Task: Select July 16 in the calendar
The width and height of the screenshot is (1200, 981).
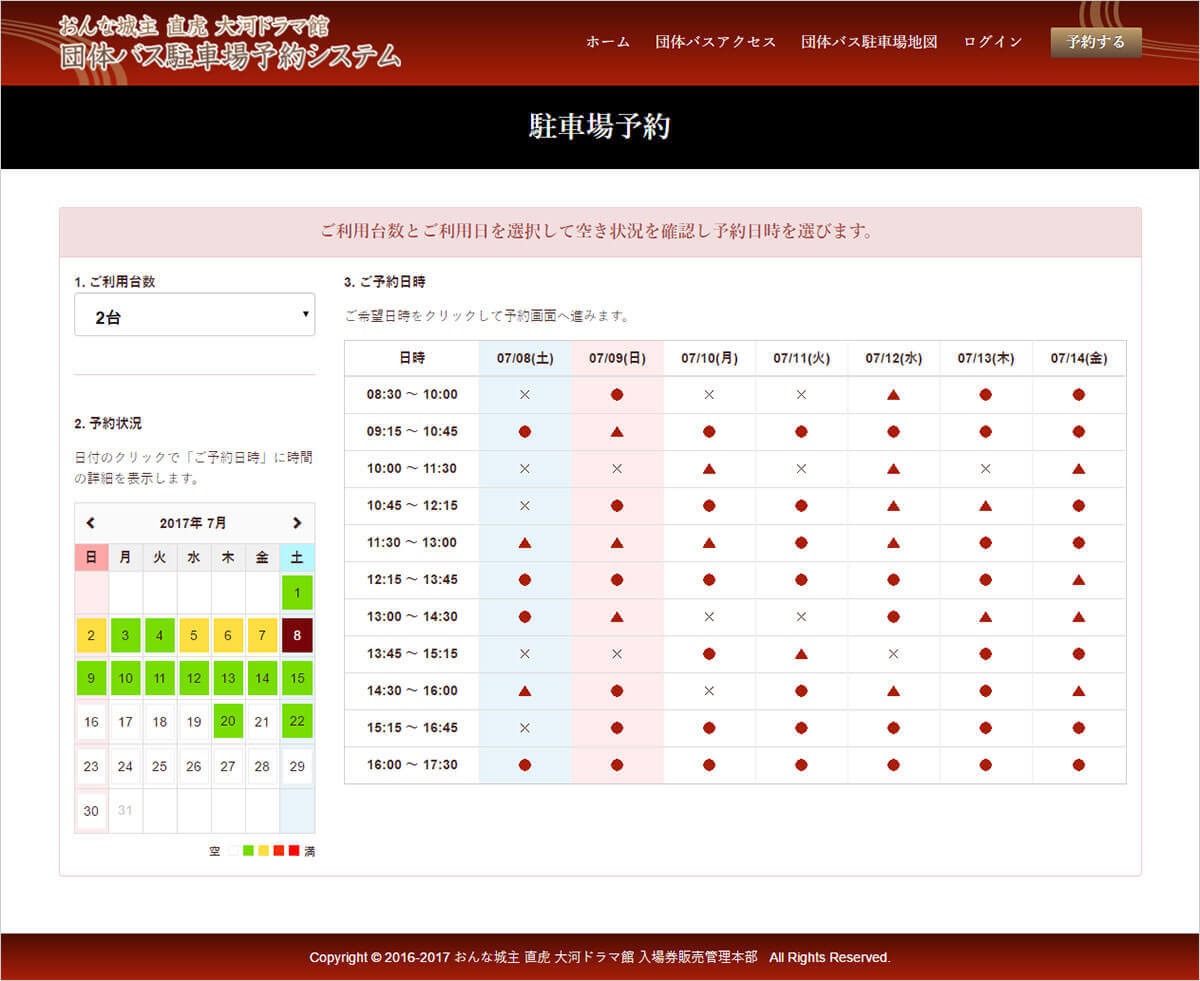Action: (91, 721)
